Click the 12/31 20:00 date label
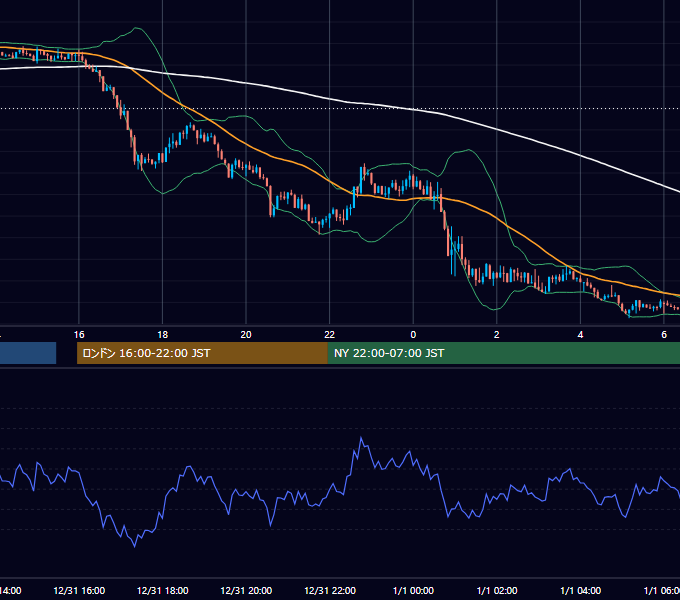680x600 pixels. [246, 591]
